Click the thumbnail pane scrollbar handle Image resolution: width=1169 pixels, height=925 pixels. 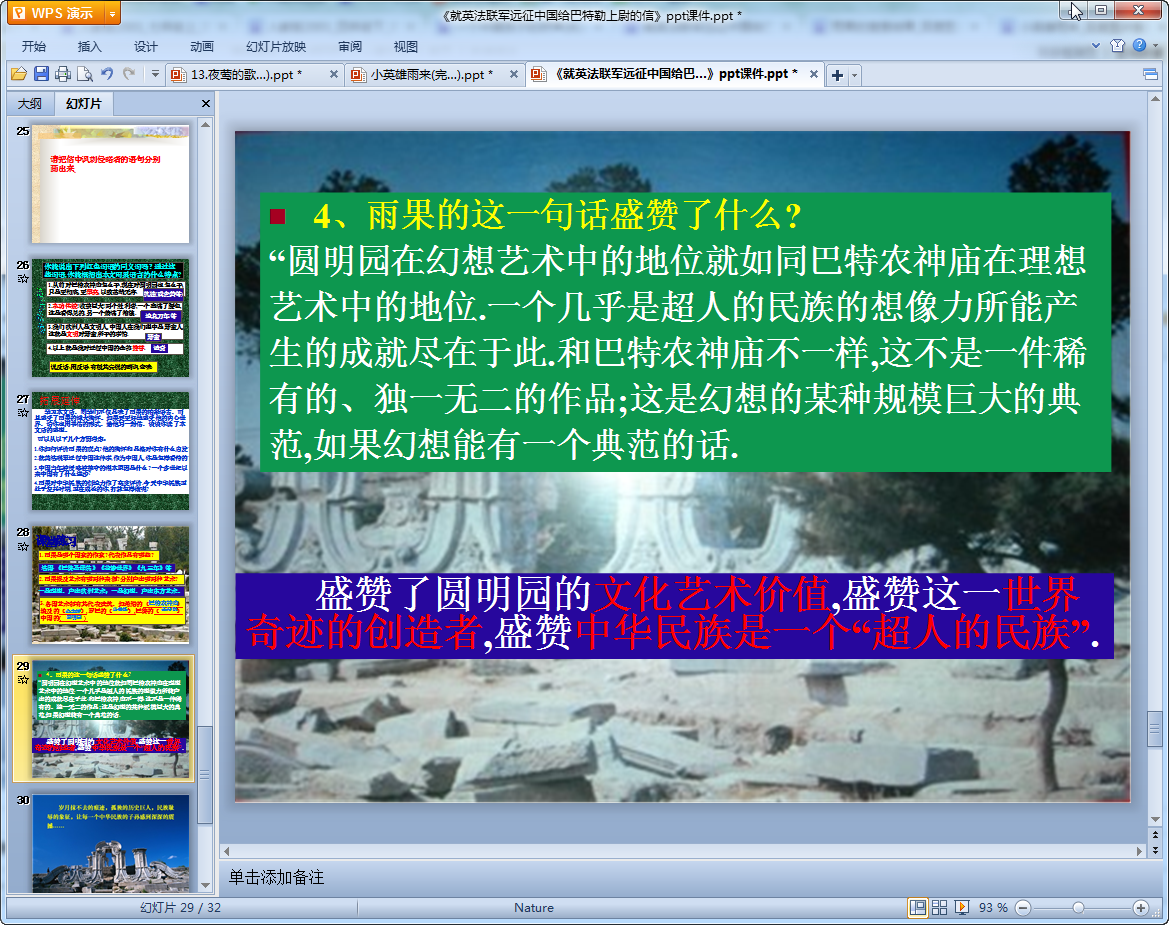pos(205,774)
